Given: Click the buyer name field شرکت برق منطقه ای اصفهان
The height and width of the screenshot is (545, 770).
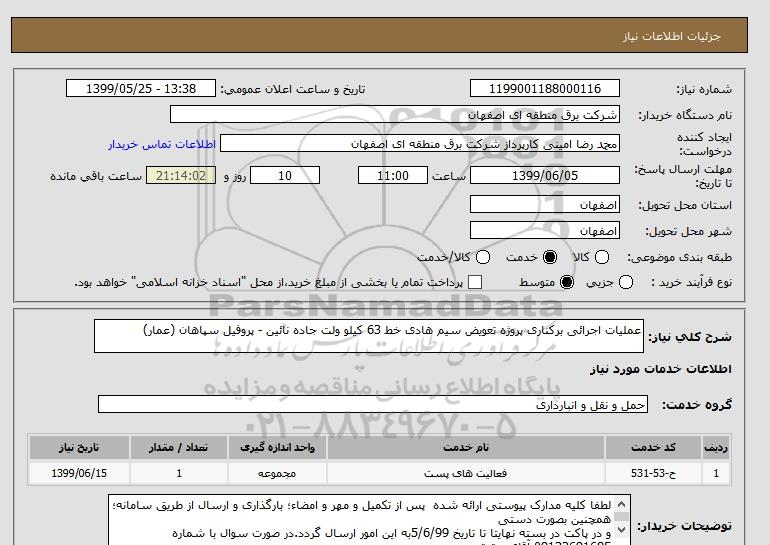Looking at the screenshot, I should [395, 114].
